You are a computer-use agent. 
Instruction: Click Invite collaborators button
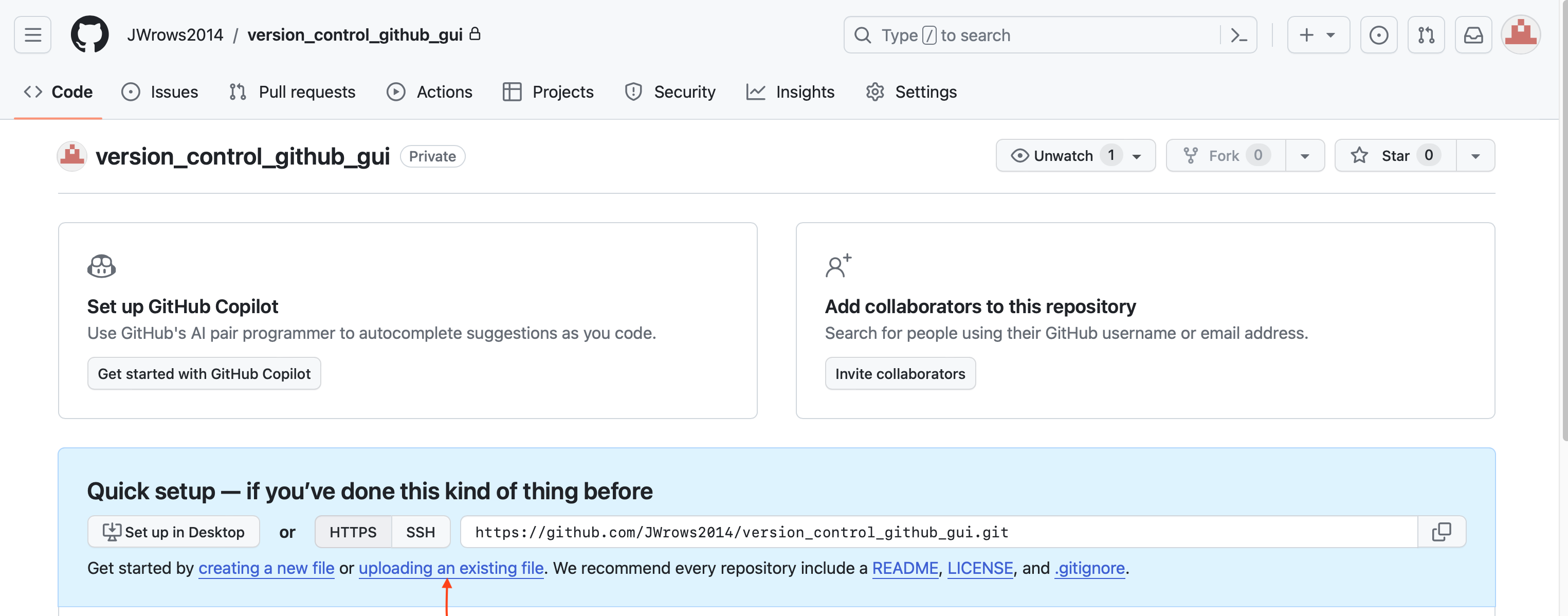coord(900,374)
